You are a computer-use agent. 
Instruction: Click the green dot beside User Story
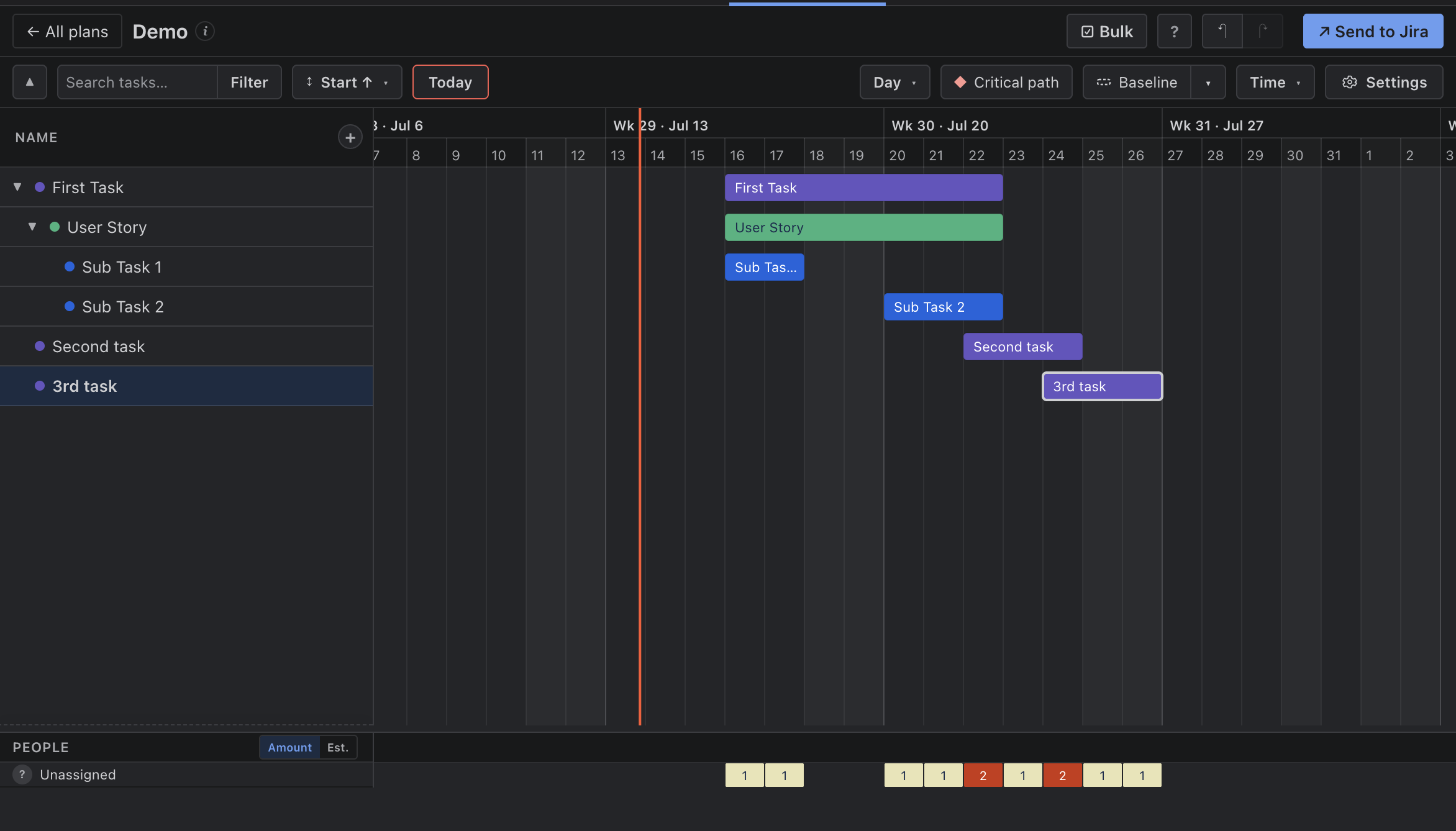coord(55,227)
